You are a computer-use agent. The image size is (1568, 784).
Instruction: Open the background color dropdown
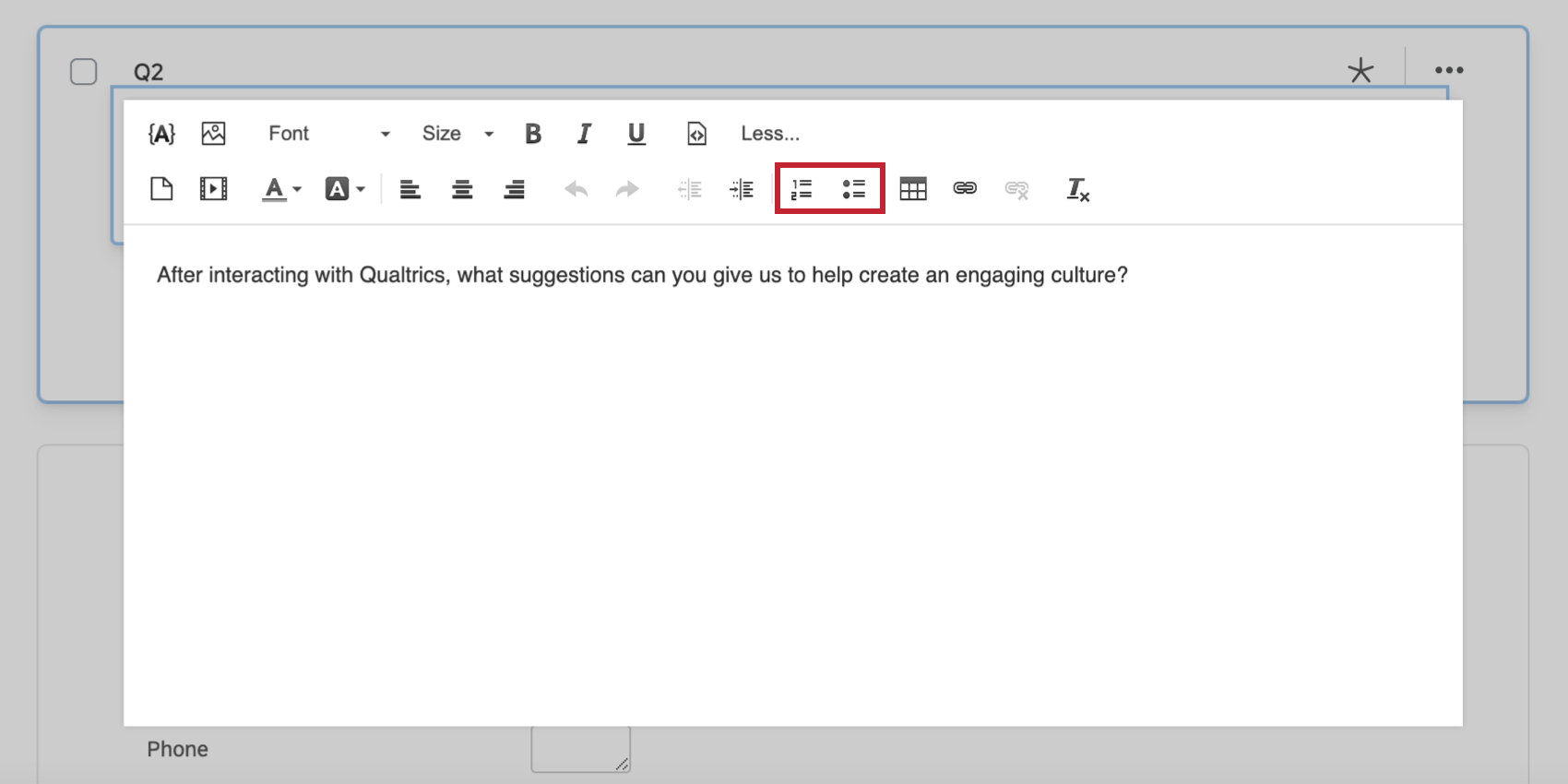(345, 189)
